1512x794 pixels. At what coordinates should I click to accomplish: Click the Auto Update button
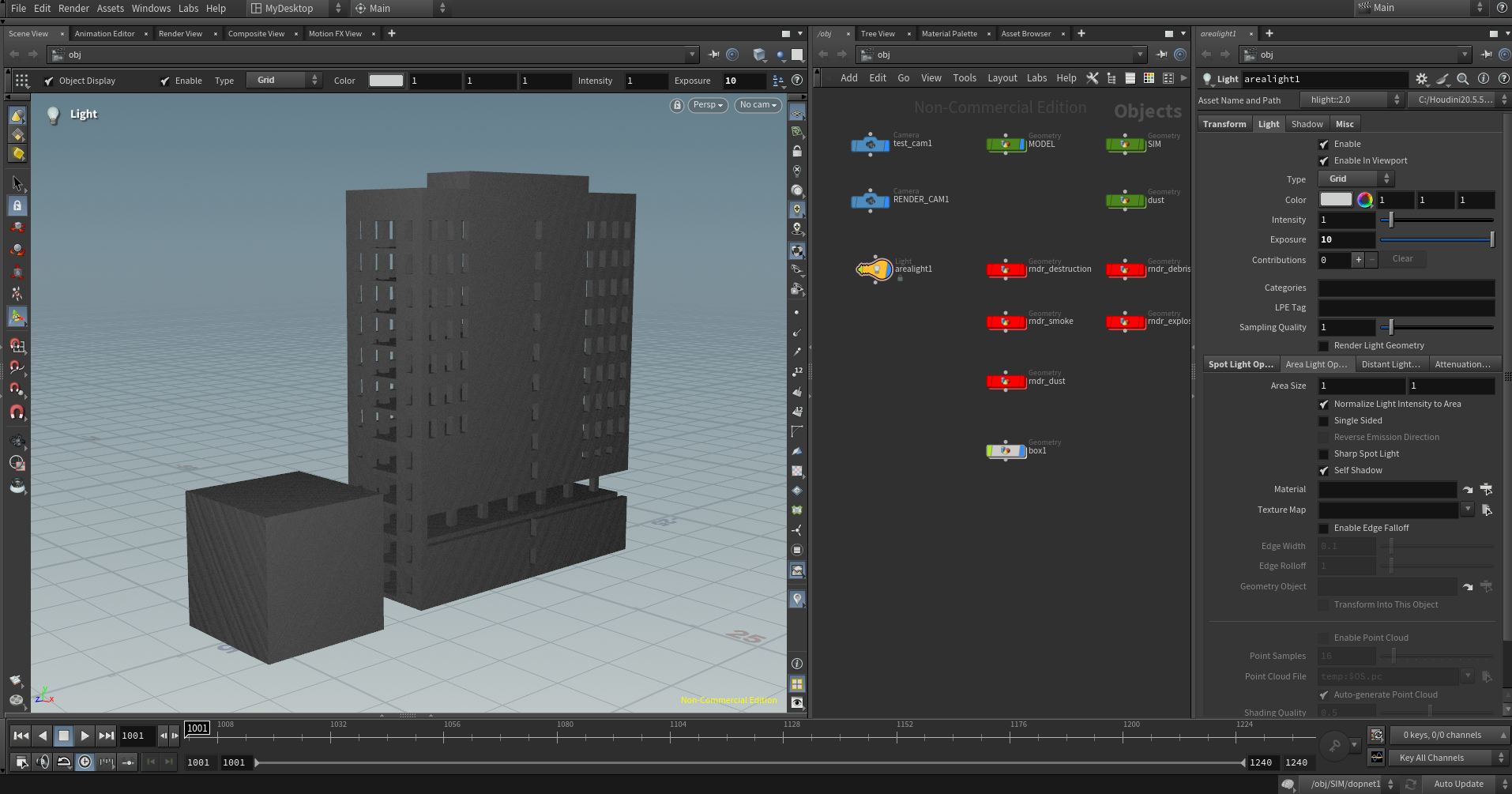tap(1458, 785)
